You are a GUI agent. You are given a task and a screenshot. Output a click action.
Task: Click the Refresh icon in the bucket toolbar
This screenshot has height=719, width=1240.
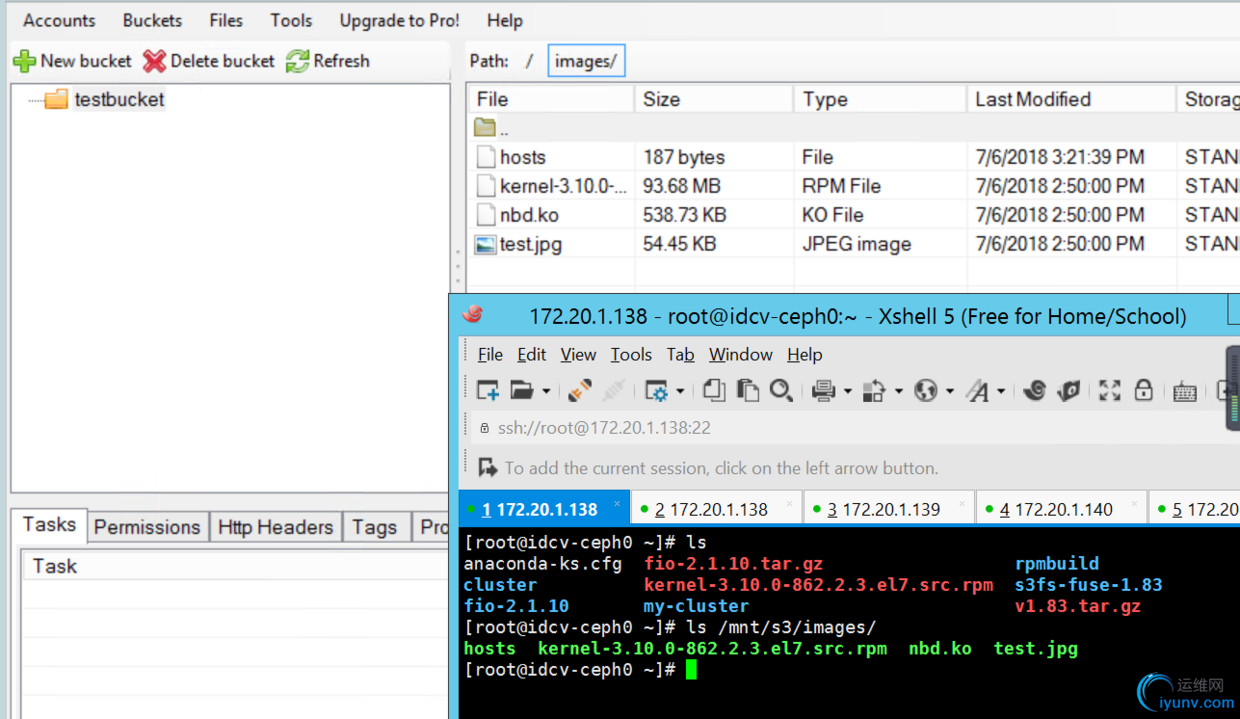coord(297,61)
